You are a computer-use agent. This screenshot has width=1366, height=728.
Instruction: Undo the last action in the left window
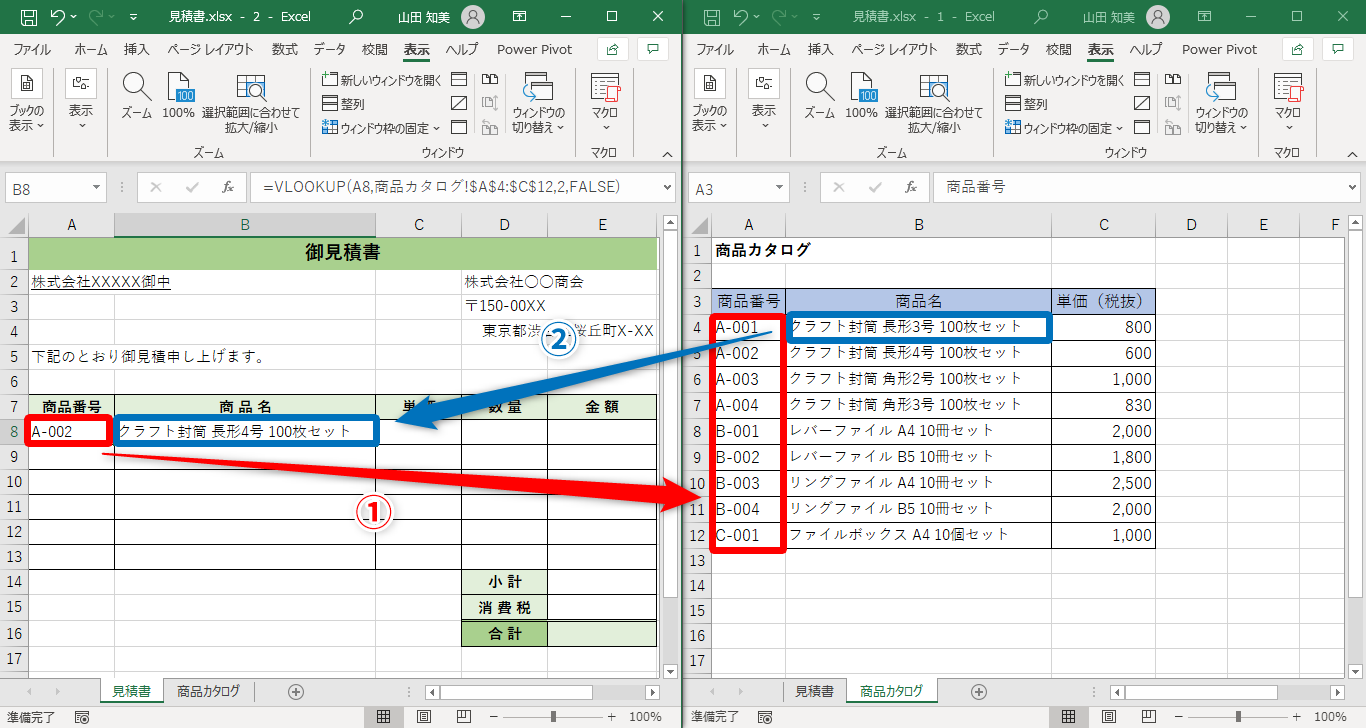pyautogui.click(x=57, y=17)
